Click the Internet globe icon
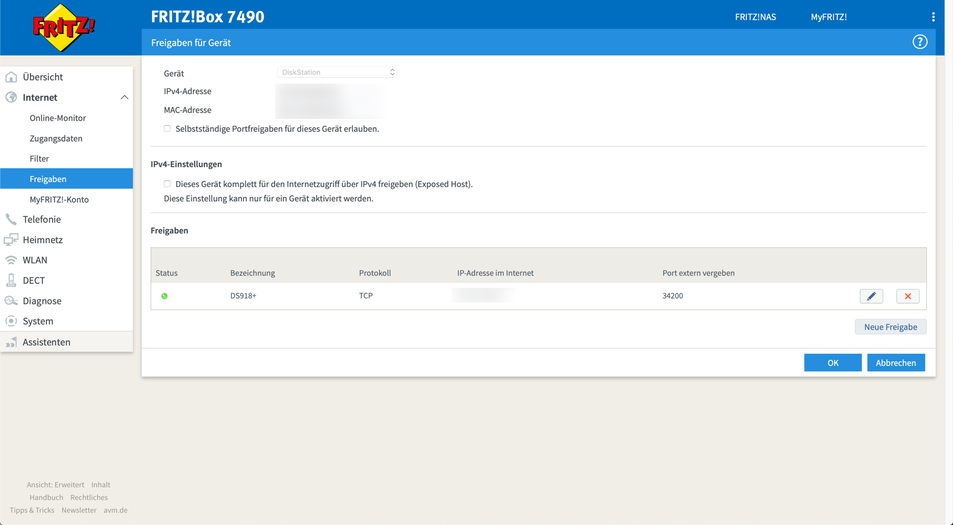 [x=11, y=97]
